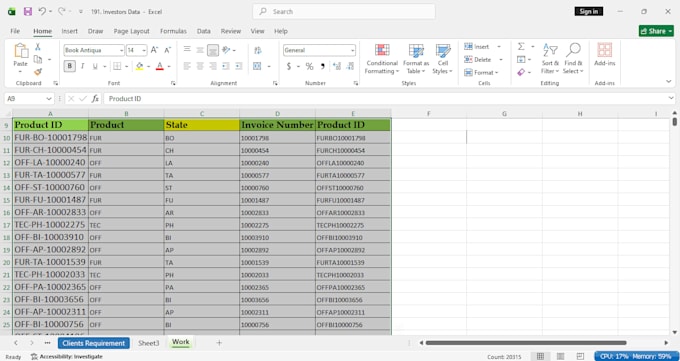Open font color dropdown arrow
Screen dimensions: 680x361
(169, 67)
